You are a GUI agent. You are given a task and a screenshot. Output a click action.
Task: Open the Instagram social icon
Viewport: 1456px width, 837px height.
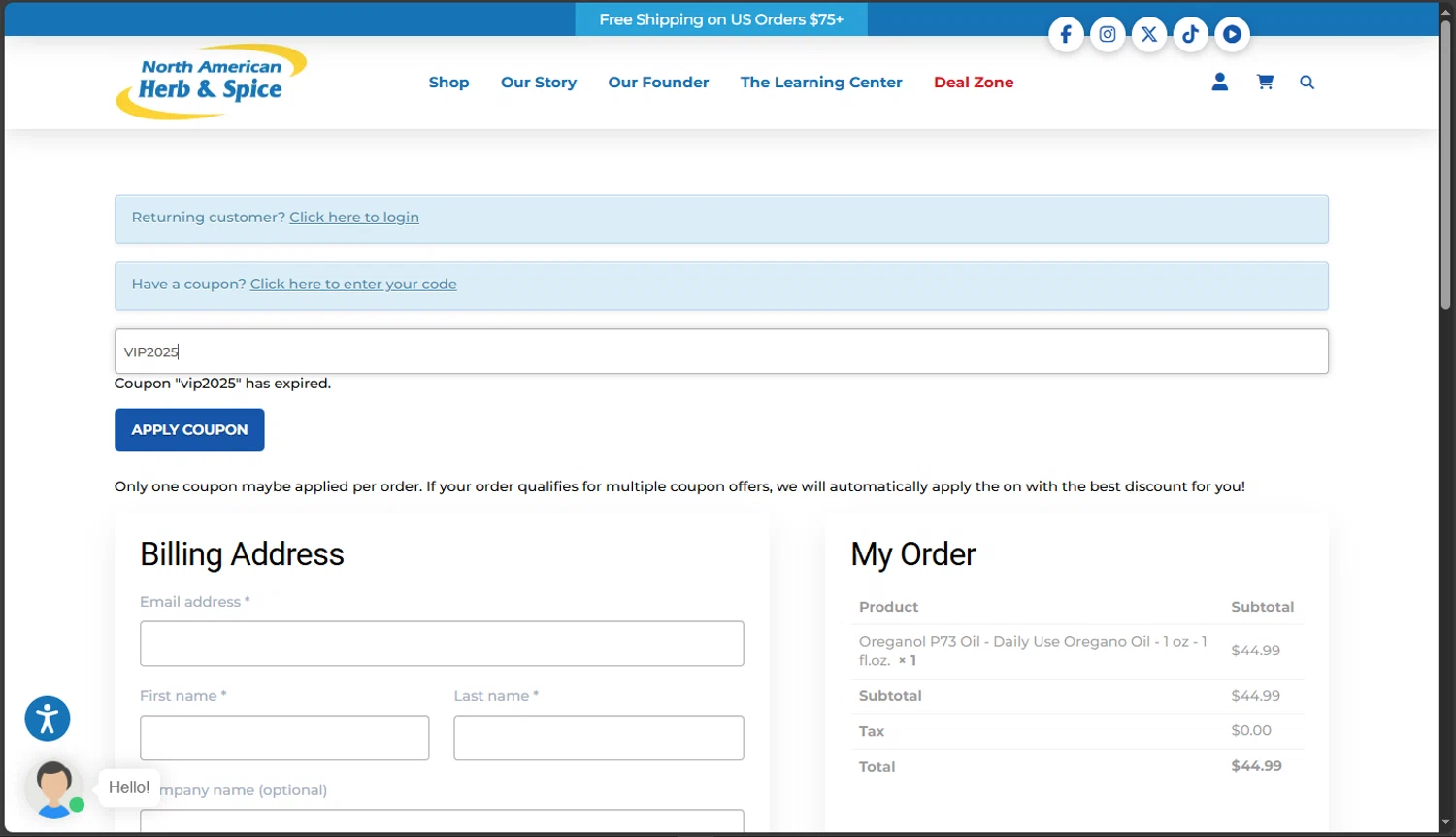pyautogui.click(x=1108, y=35)
